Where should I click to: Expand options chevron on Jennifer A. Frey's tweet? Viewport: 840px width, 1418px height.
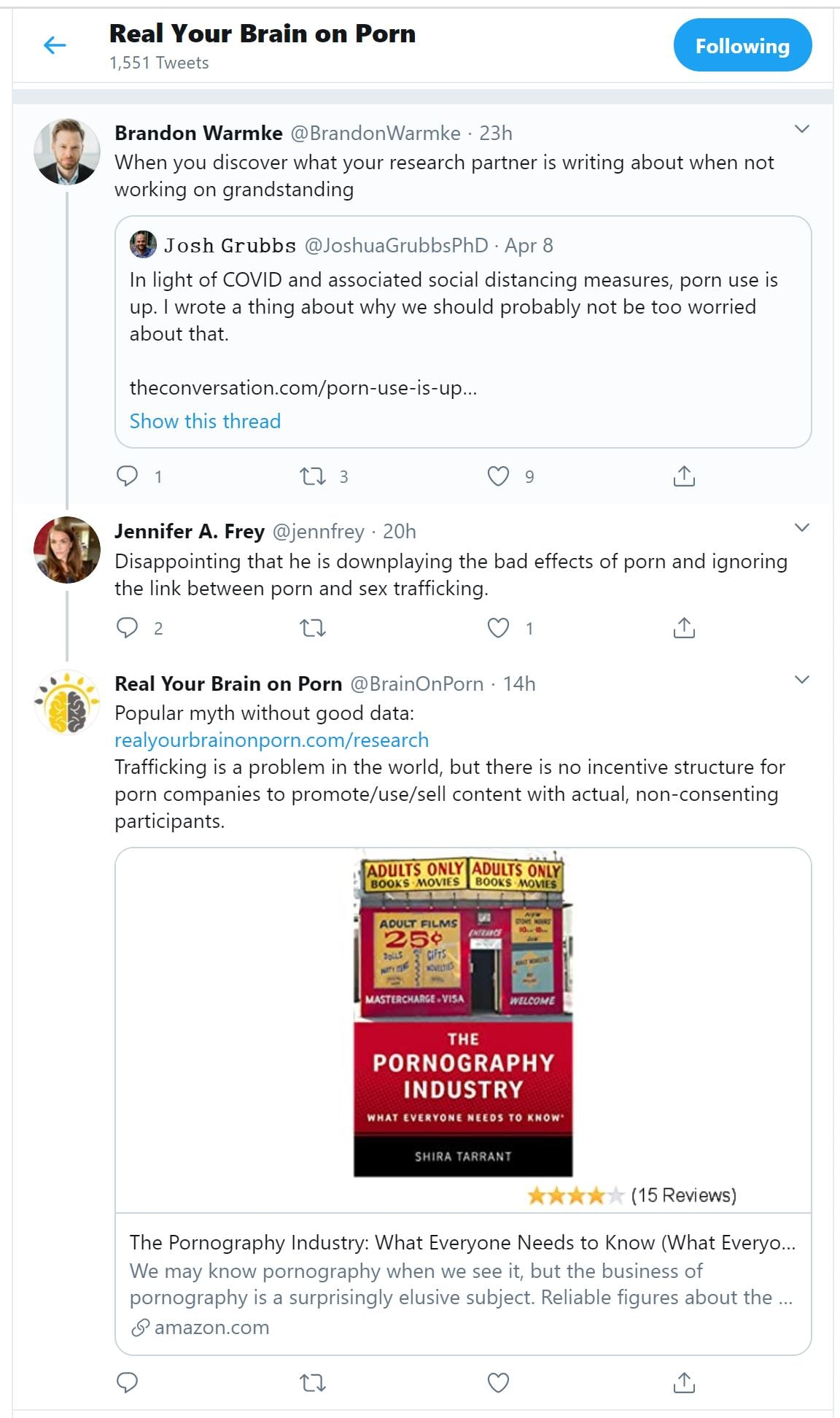click(x=801, y=528)
